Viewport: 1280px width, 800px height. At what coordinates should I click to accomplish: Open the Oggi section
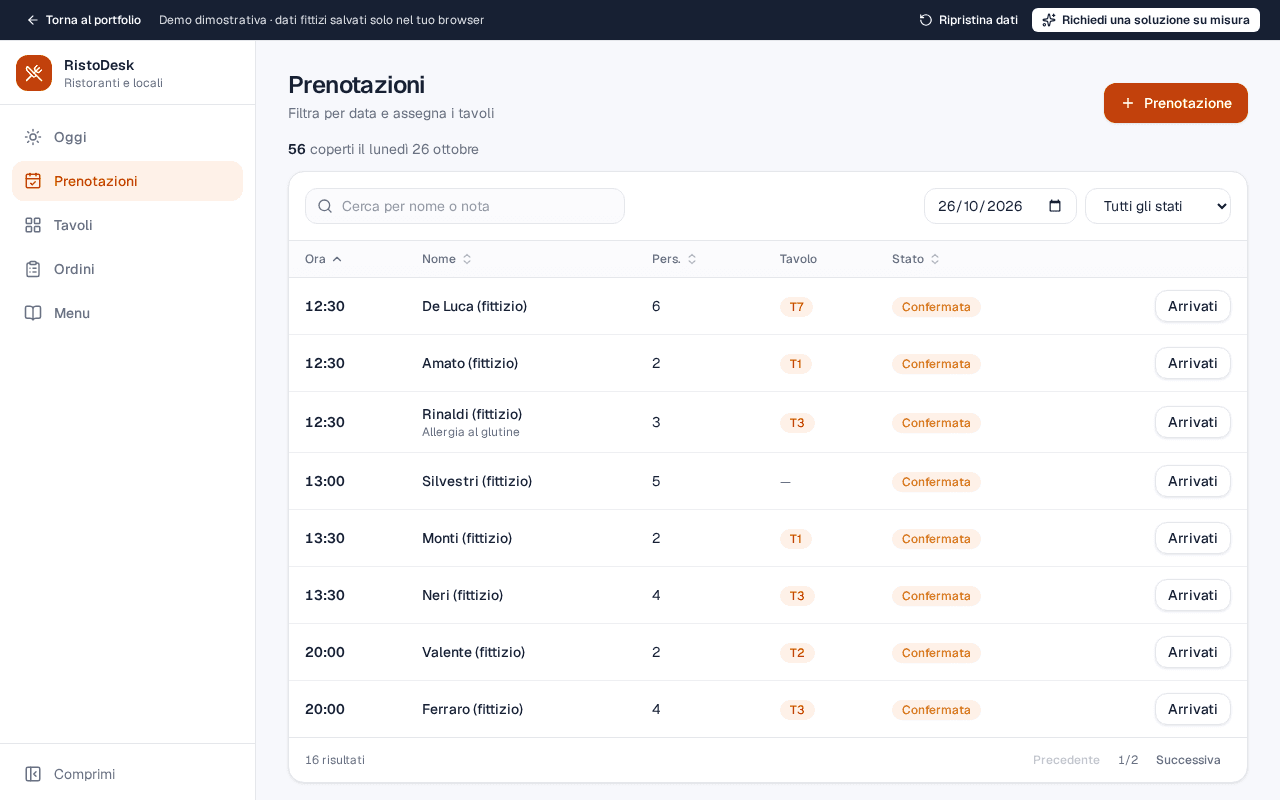127,137
